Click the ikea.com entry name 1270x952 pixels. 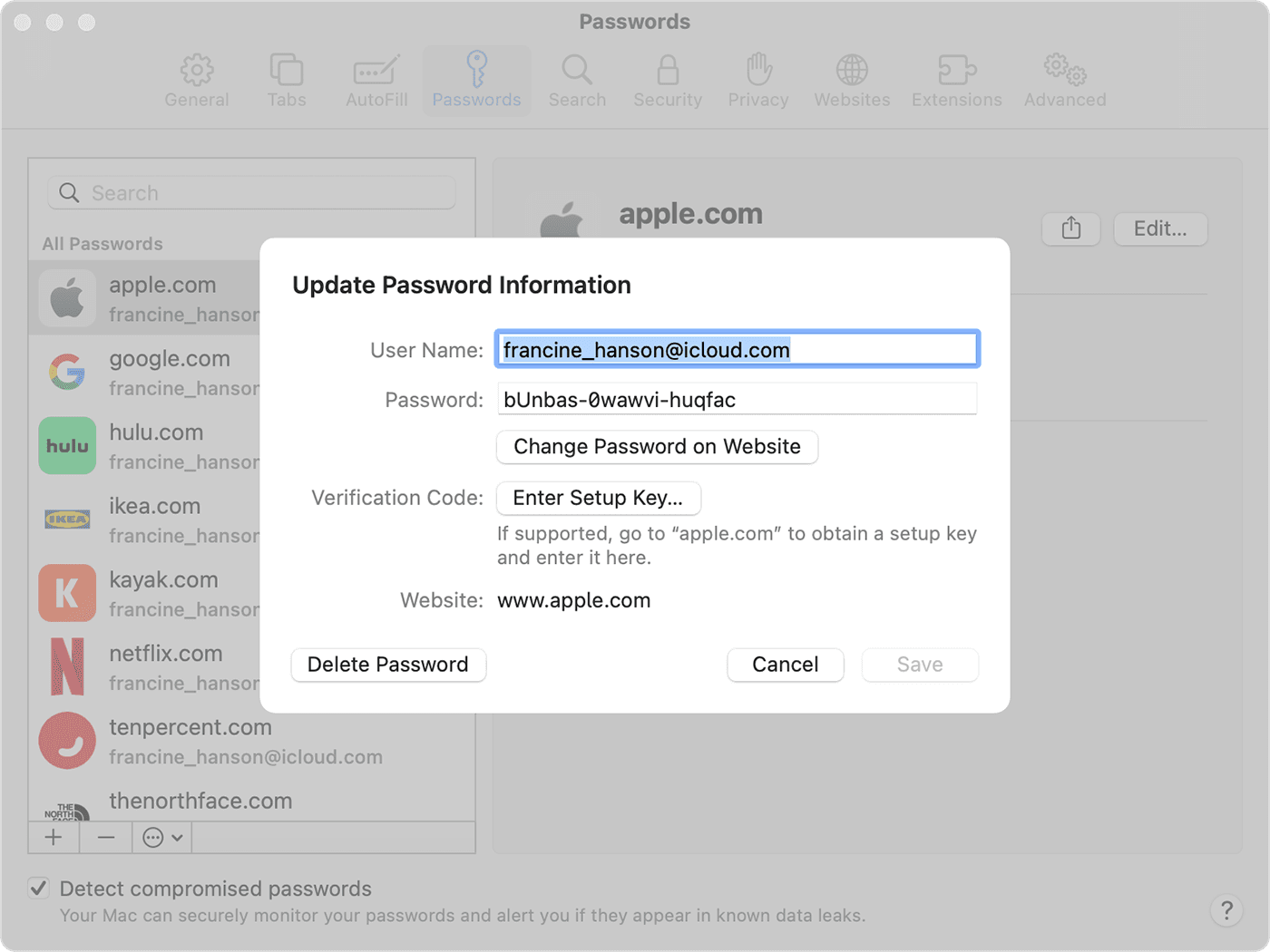[154, 506]
